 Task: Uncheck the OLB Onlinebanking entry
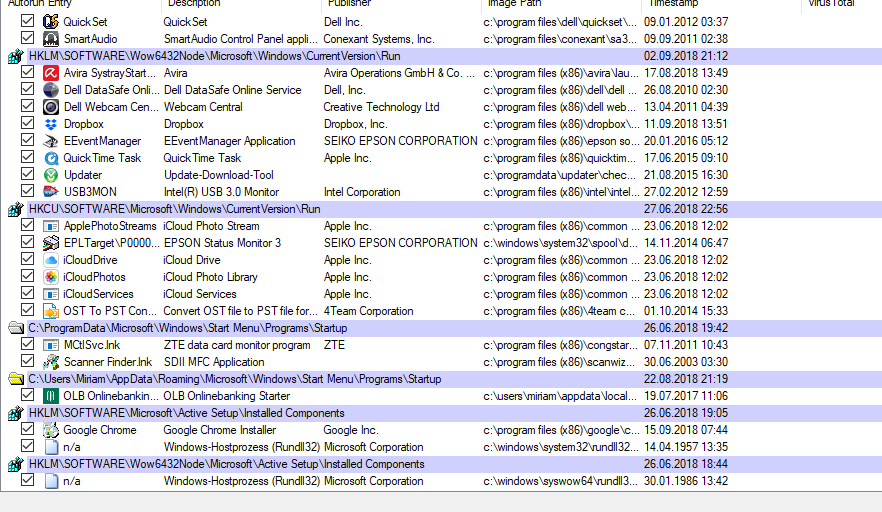(x=27, y=395)
